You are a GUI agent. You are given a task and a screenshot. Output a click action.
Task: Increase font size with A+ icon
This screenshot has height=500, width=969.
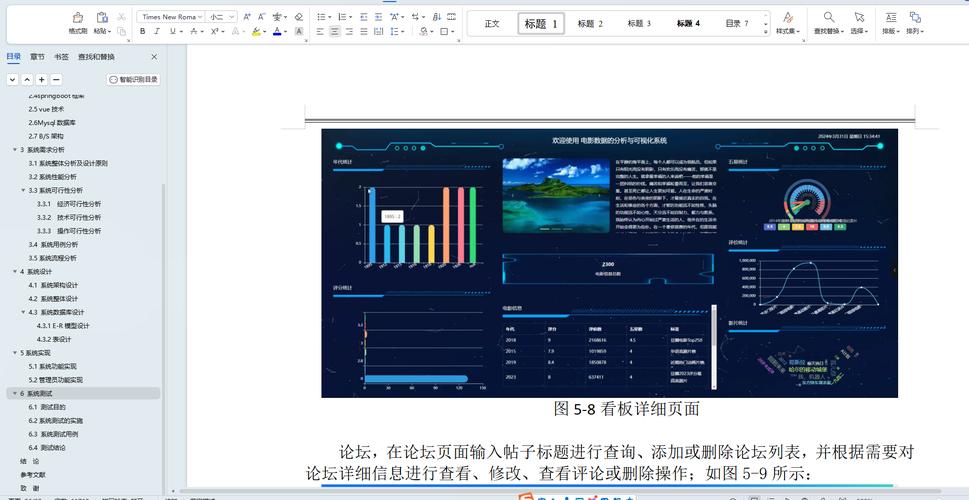click(247, 17)
